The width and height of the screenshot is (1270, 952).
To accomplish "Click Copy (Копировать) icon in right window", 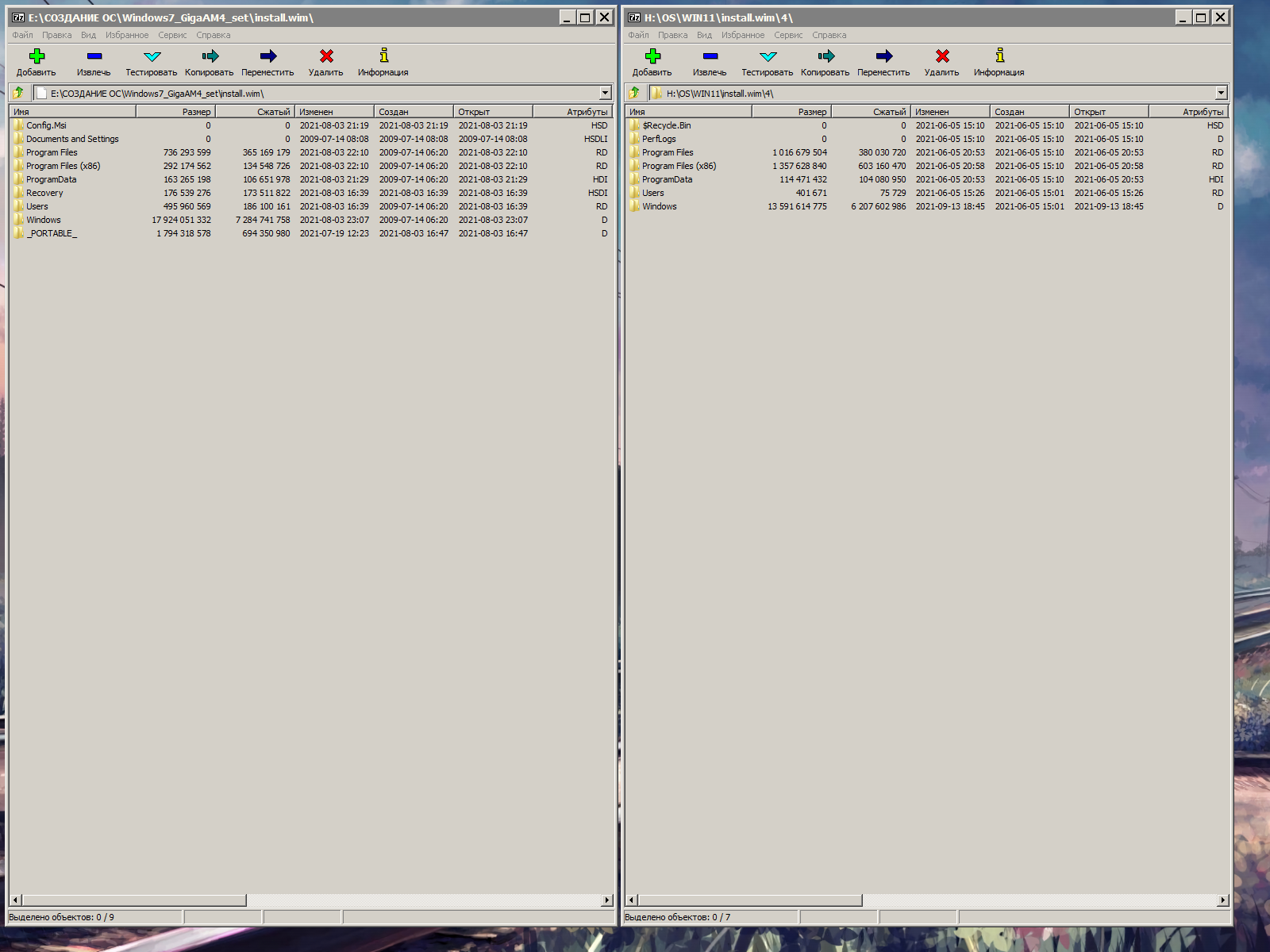I will (825, 56).
